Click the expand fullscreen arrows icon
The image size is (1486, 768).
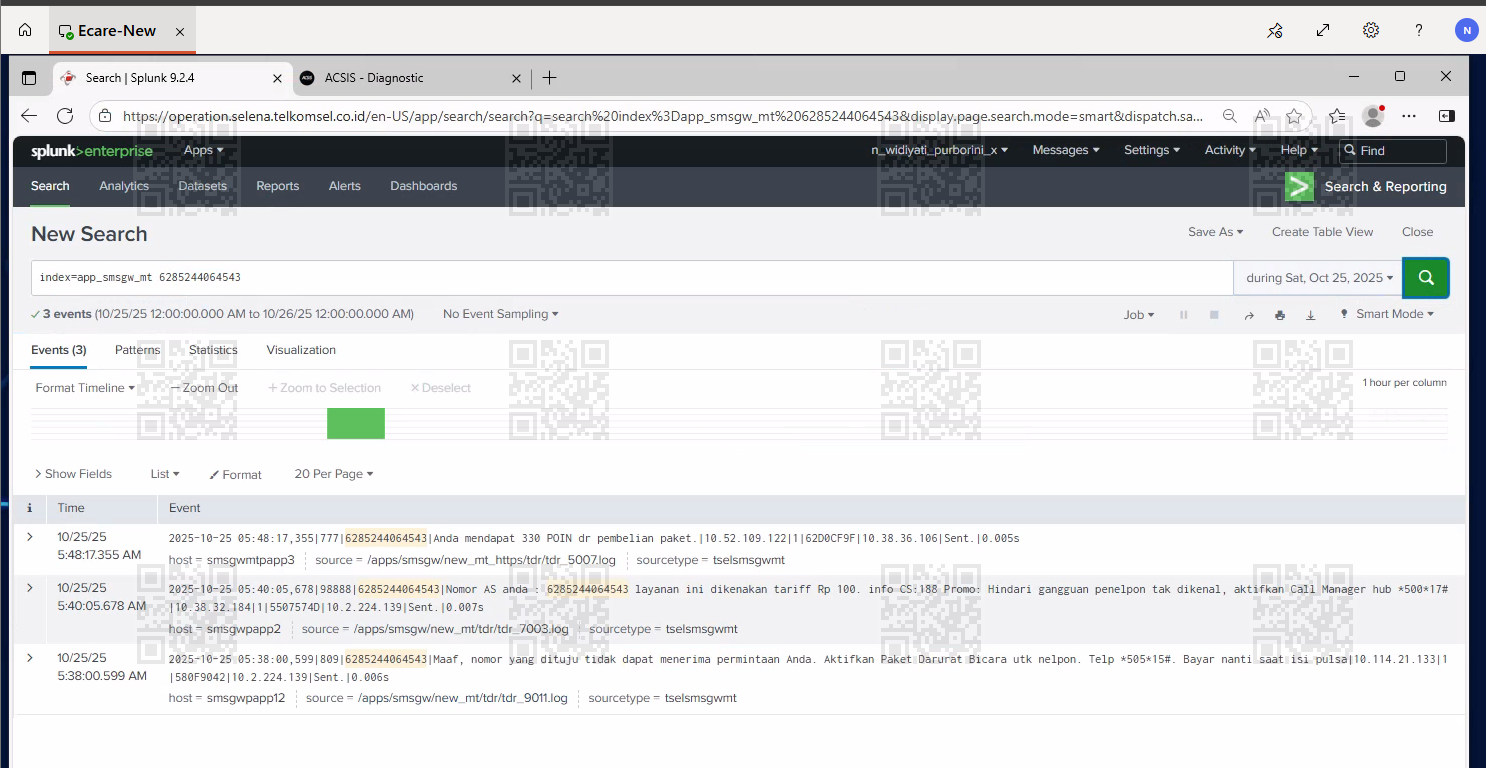point(1323,30)
